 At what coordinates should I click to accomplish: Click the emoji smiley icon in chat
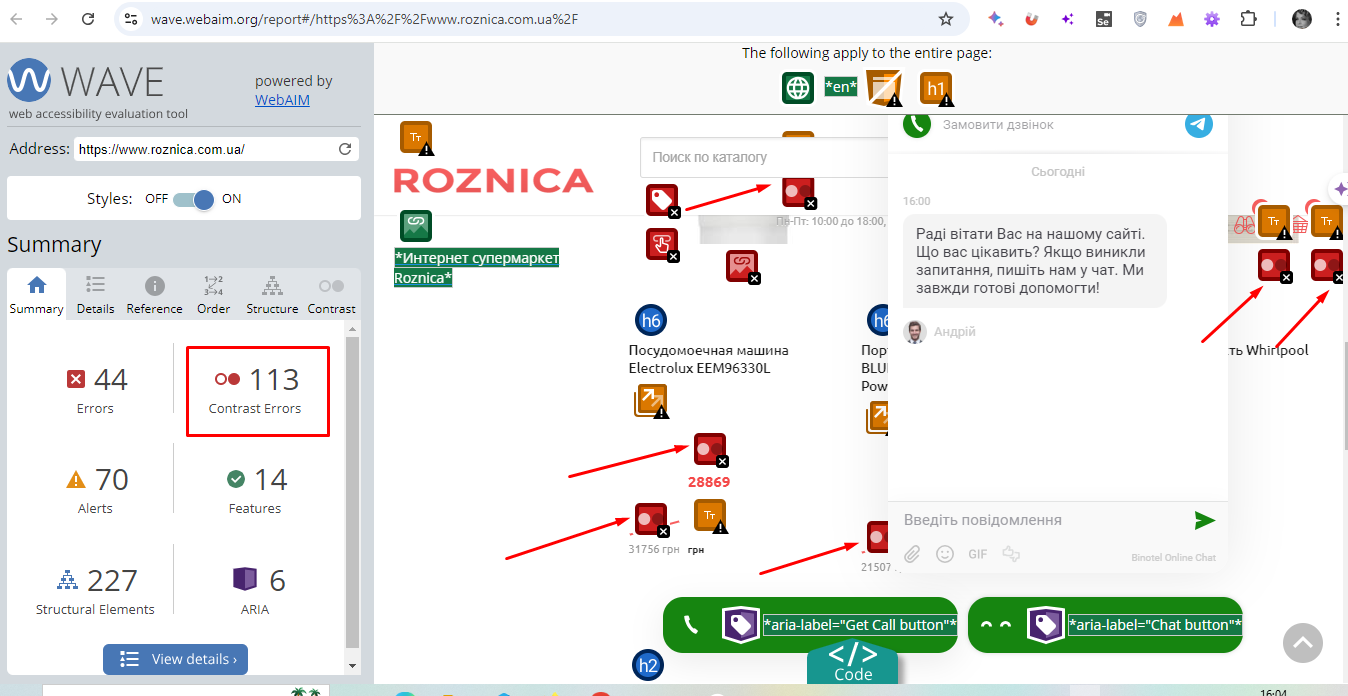(944, 554)
